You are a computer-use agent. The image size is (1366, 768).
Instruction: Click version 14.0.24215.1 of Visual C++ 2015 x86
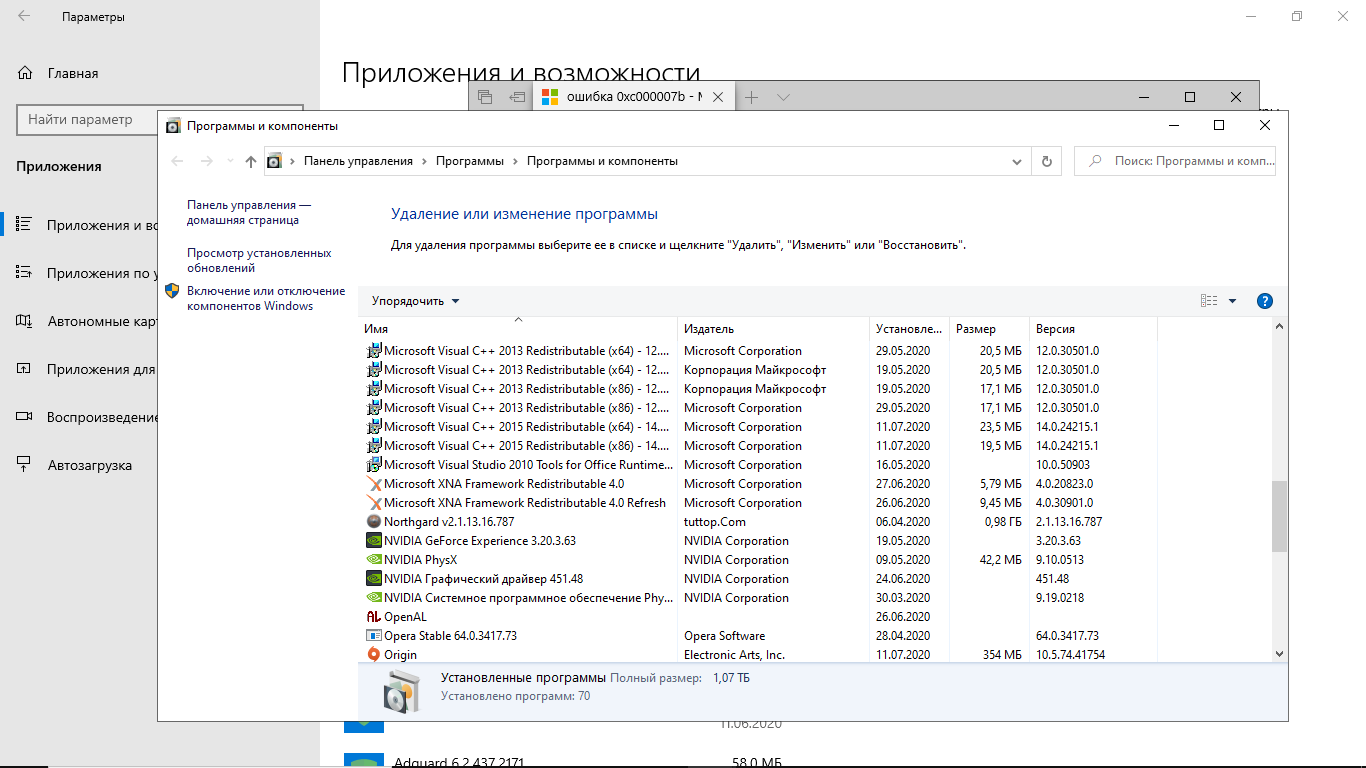point(1067,446)
